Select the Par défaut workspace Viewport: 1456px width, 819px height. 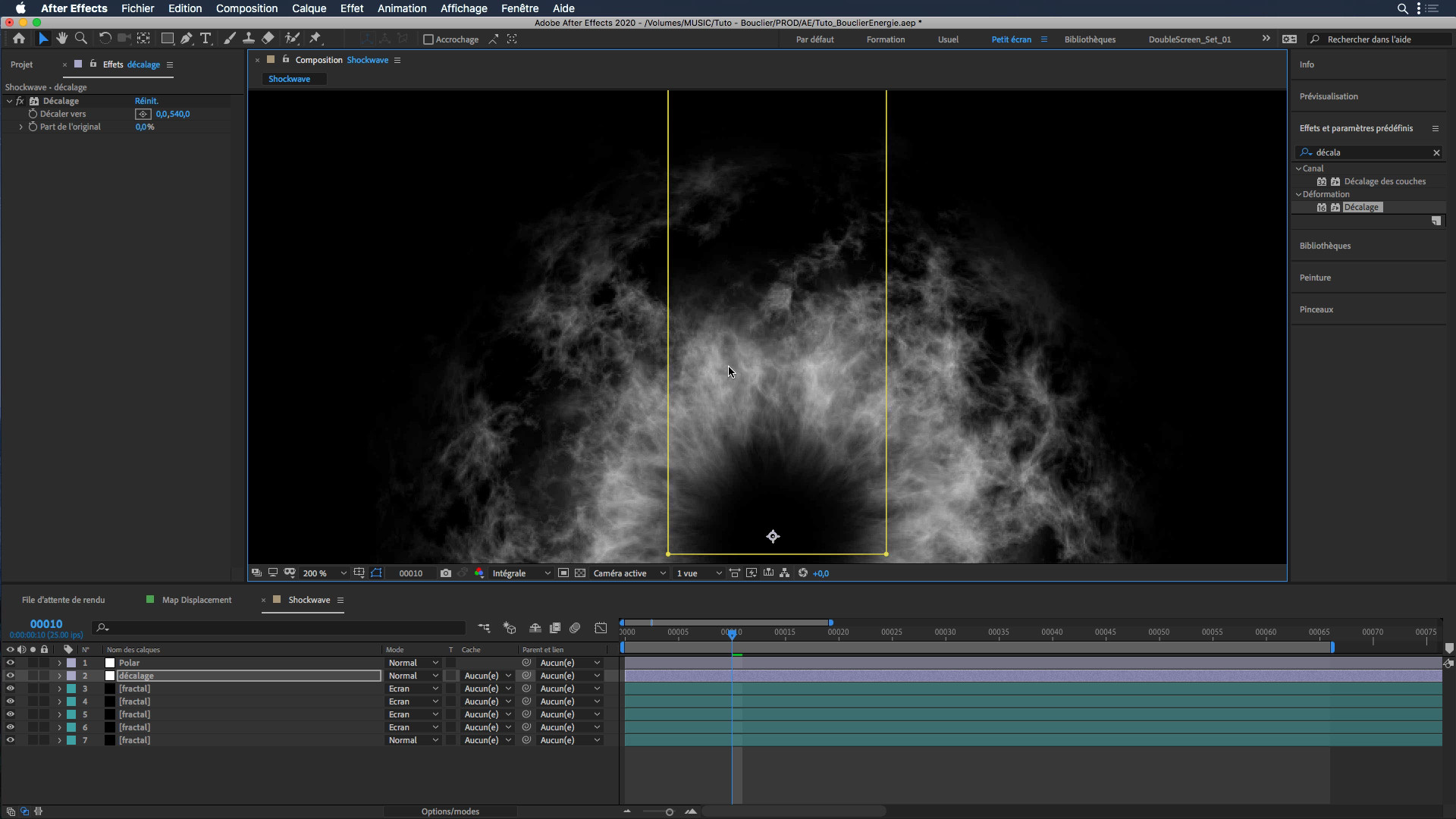pos(814,39)
